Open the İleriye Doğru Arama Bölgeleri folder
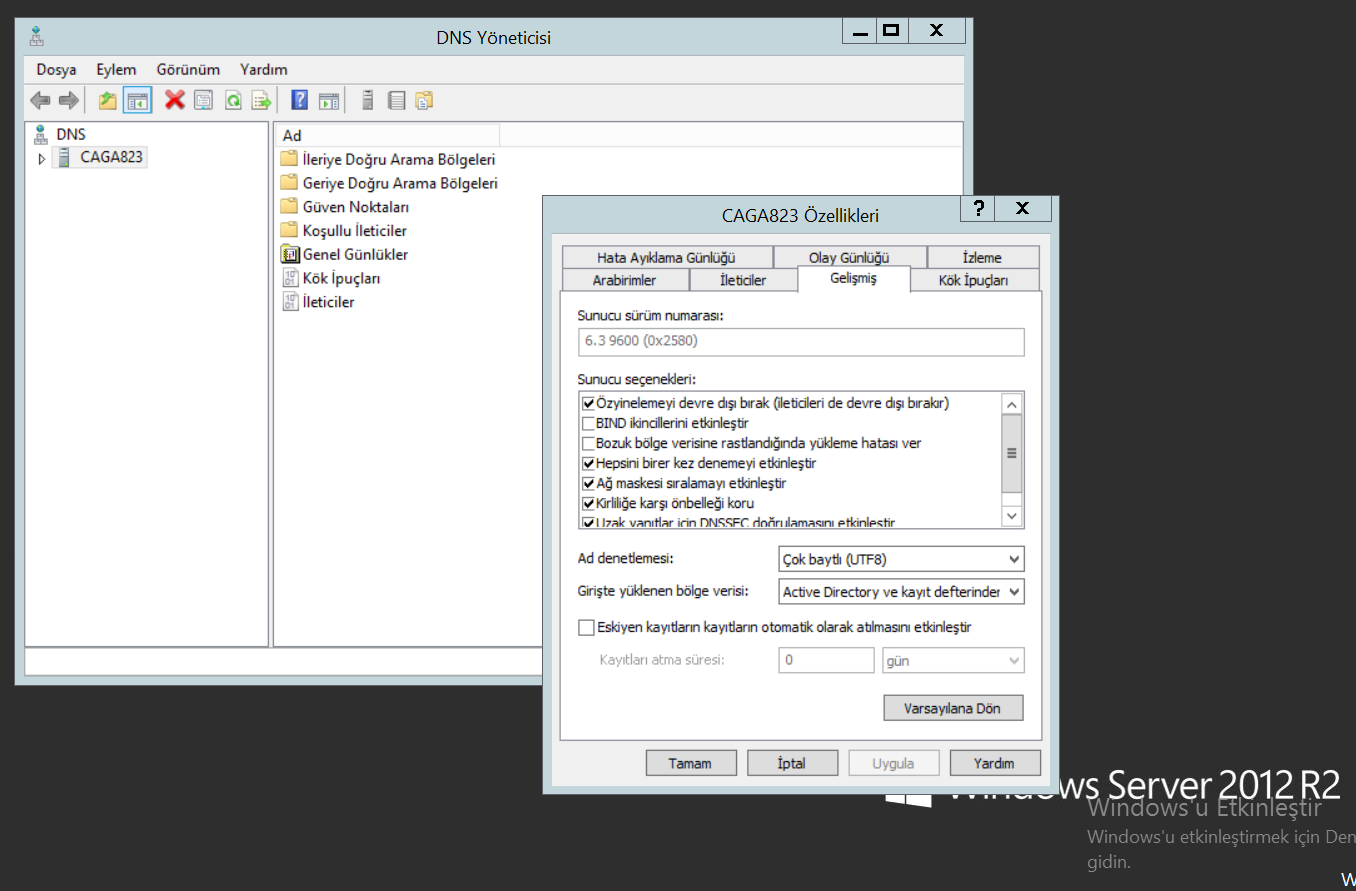The height and width of the screenshot is (891, 1356). [388, 159]
